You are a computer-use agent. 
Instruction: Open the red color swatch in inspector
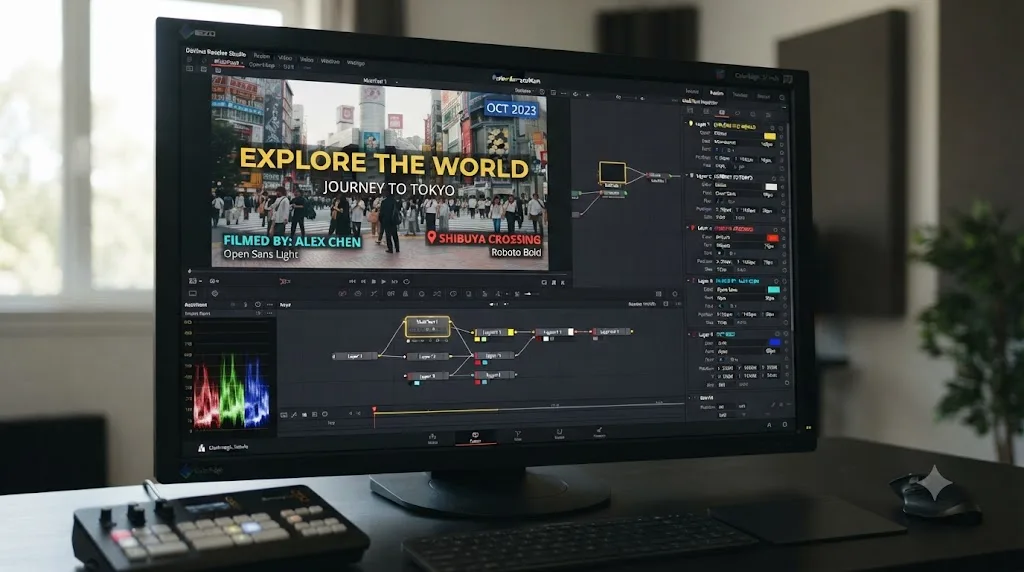[772, 238]
